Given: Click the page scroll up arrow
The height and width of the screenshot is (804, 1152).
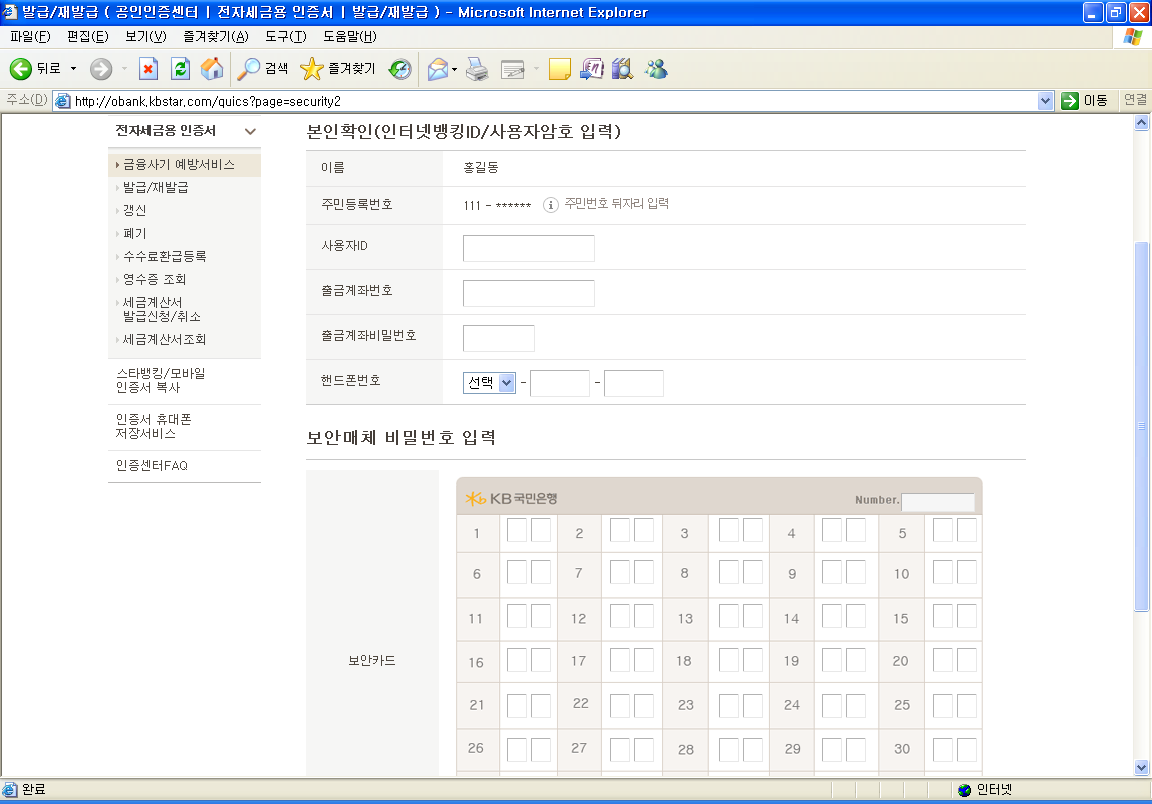Looking at the screenshot, I should click(x=1141, y=123).
